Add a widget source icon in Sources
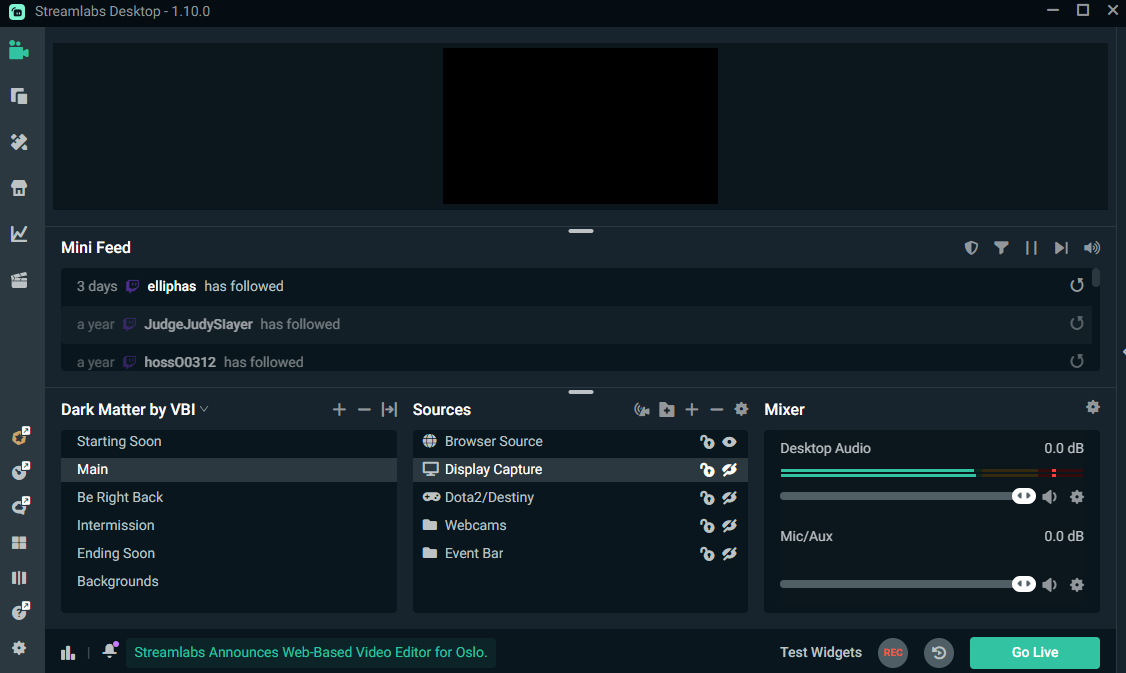Viewport: 1126px width, 673px height. pos(642,409)
